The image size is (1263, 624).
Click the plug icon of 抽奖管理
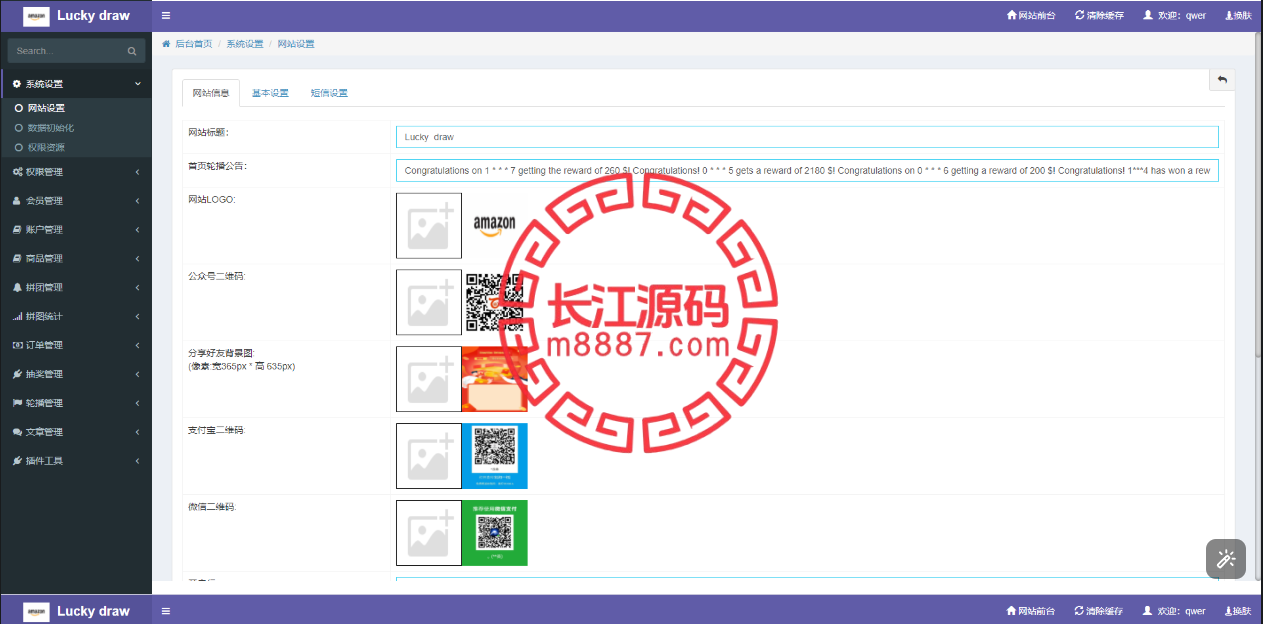(x=17, y=375)
